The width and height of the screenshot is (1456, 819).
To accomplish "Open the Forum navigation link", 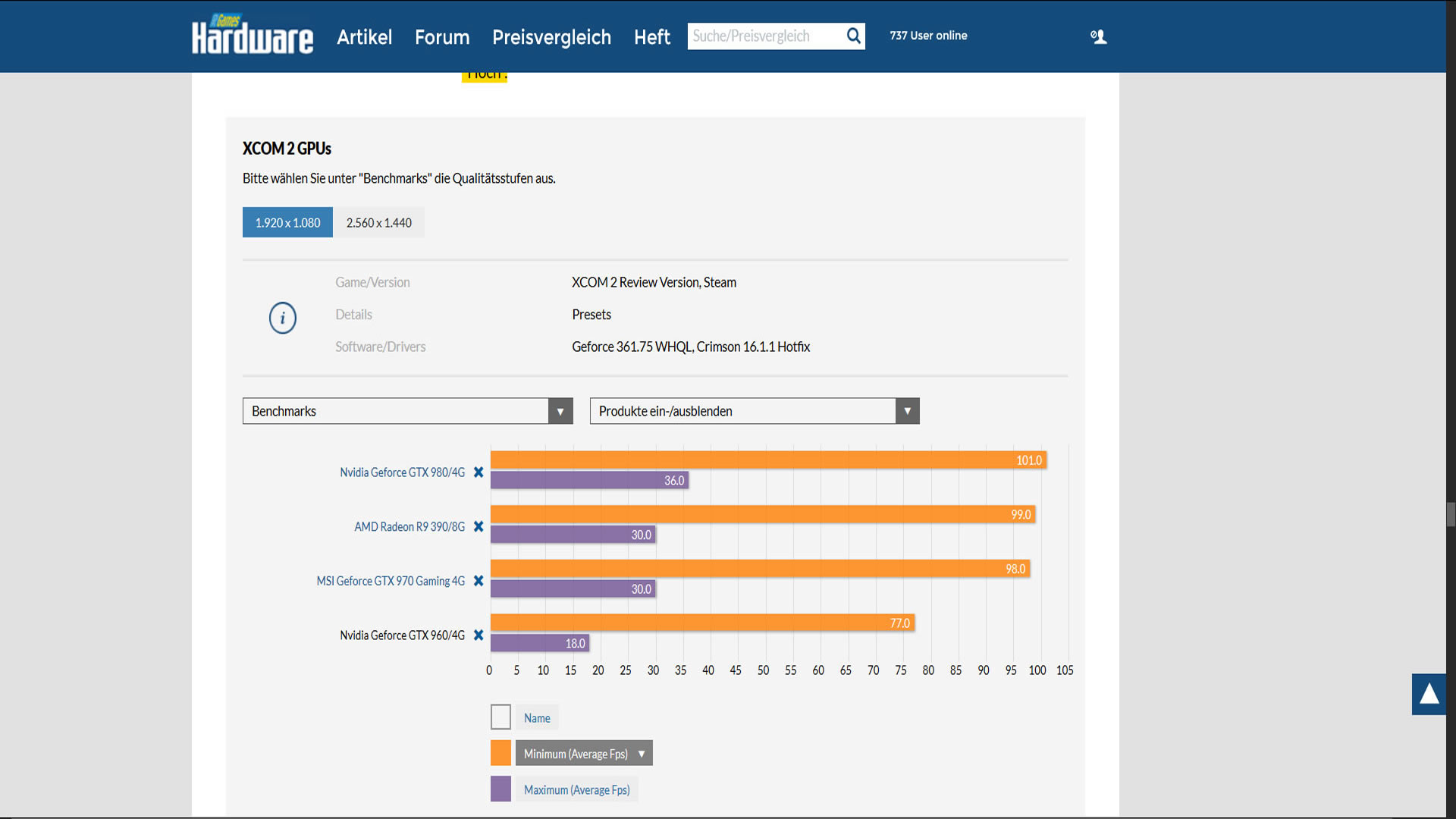I will click(x=441, y=37).
